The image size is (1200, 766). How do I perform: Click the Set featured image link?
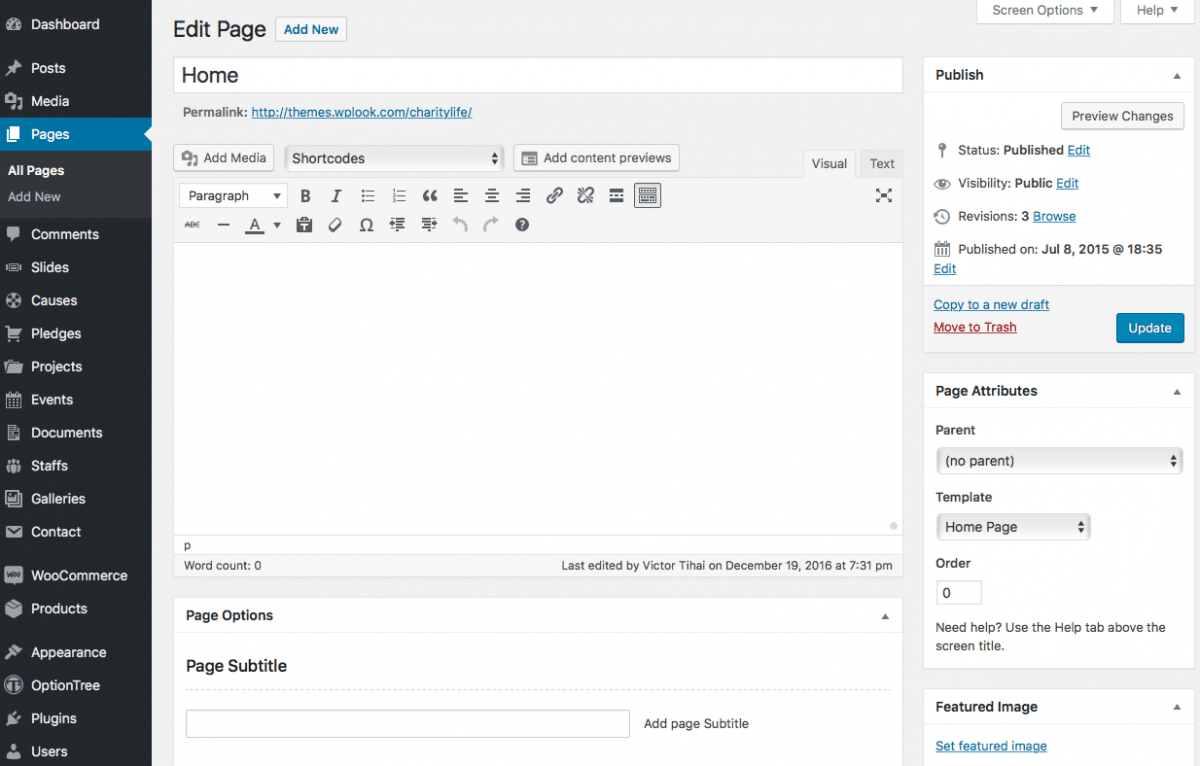(991, 745)
